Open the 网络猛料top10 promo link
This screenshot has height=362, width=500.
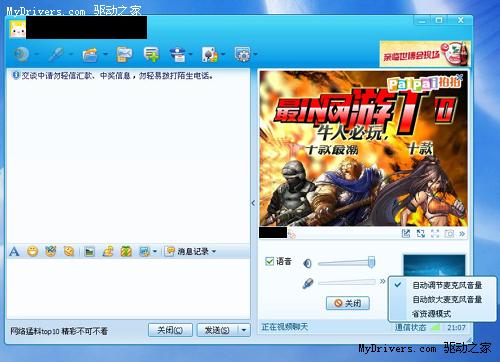(x=59, y=331)
